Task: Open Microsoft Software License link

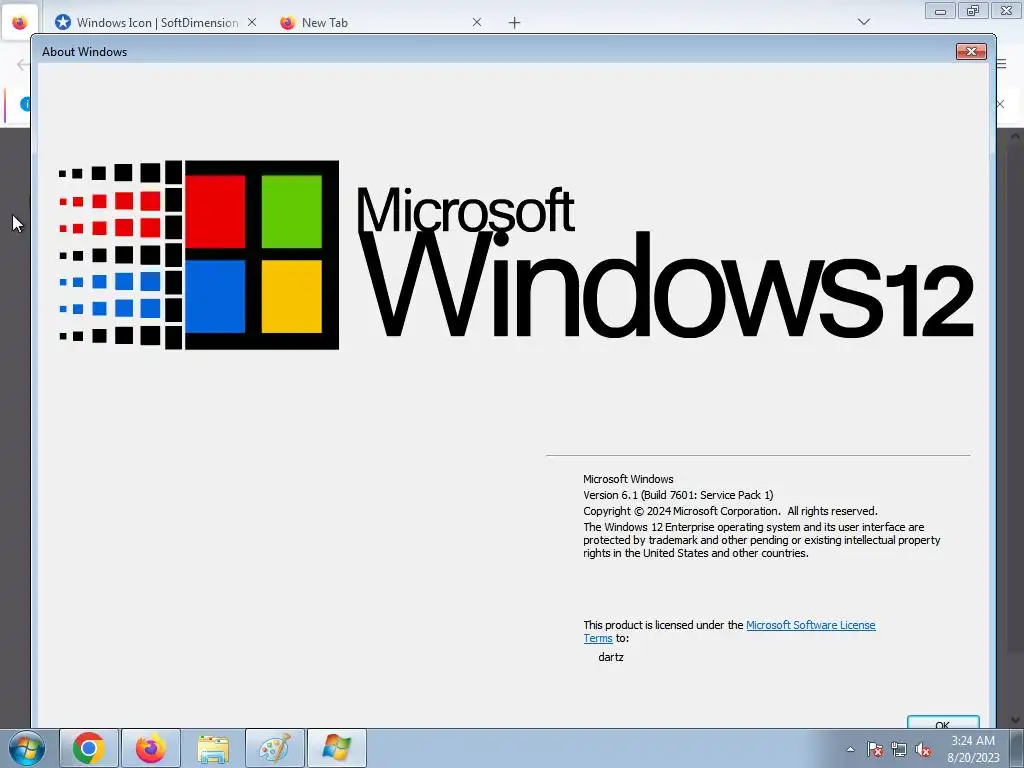Action: point(810,625)
